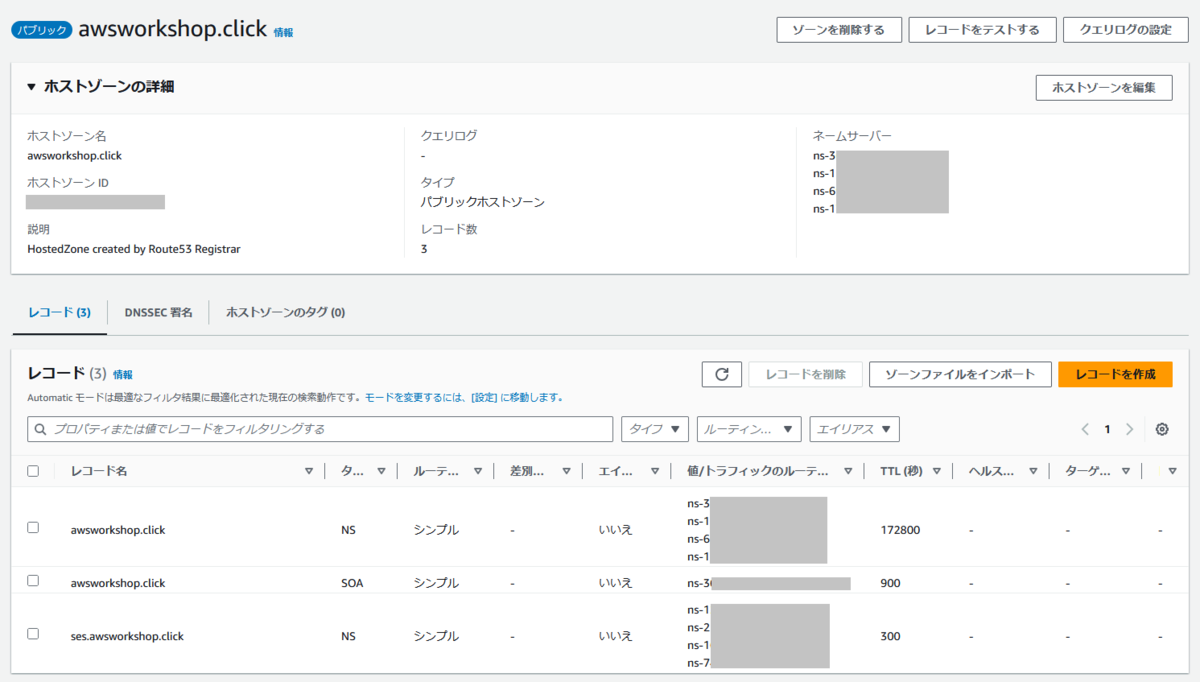Sort by レコード名 column arrow
The width and height of the screenshot is (1200, 682).
[308, 471]
